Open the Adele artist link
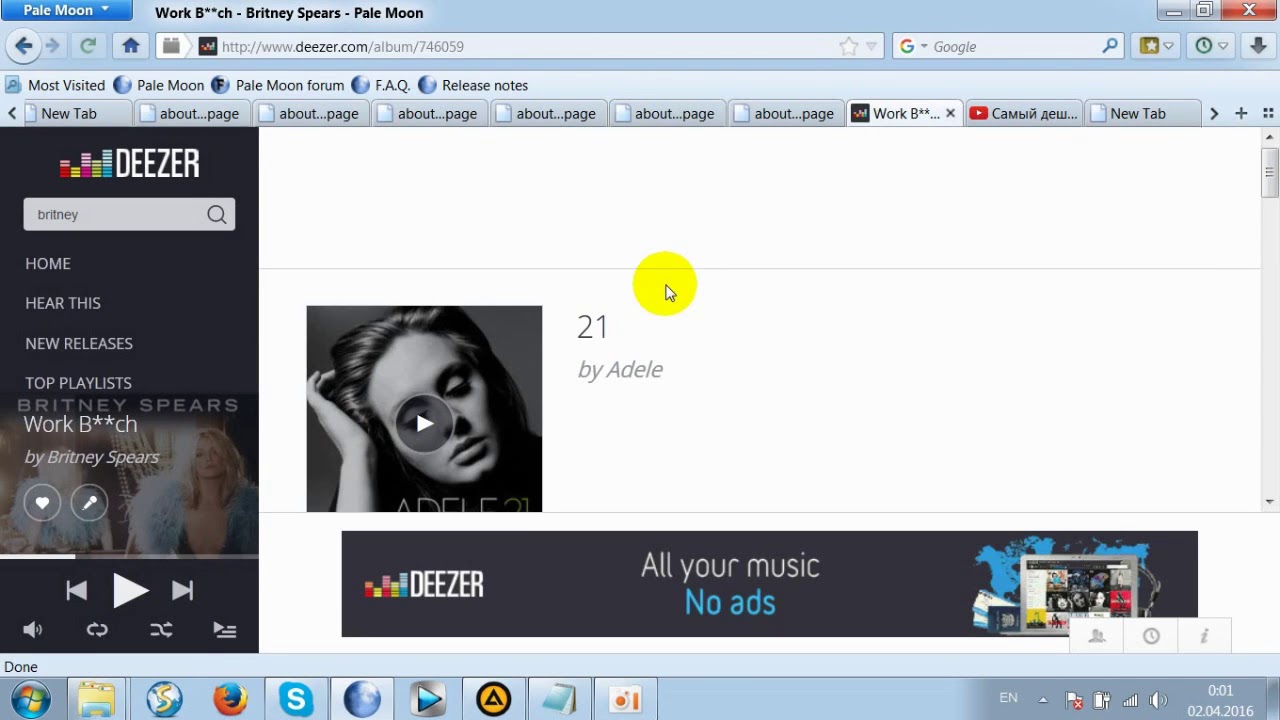The height and width of the screenshot is (720, 1280). tap(634, 369)
